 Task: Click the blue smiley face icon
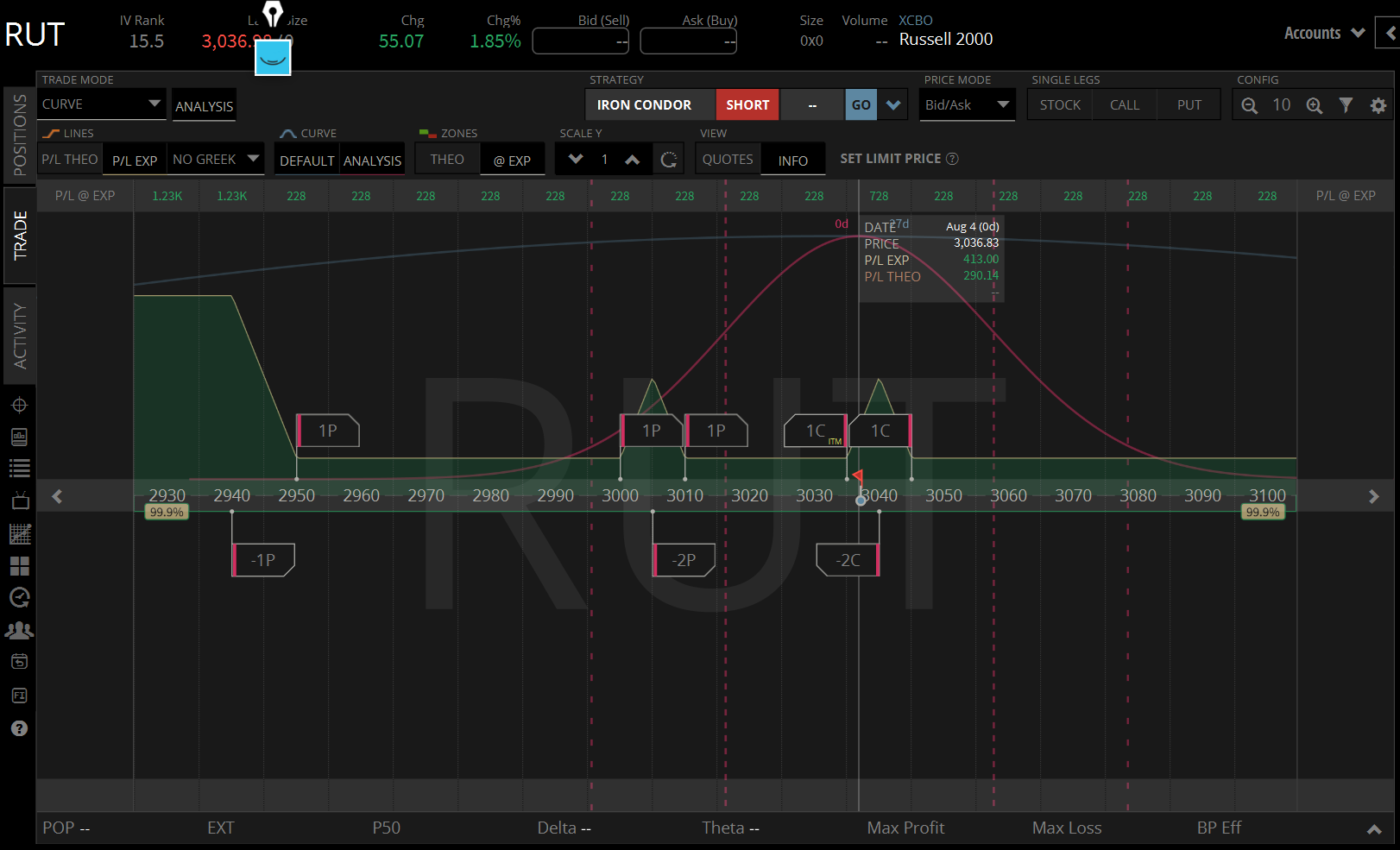point(273,58)
